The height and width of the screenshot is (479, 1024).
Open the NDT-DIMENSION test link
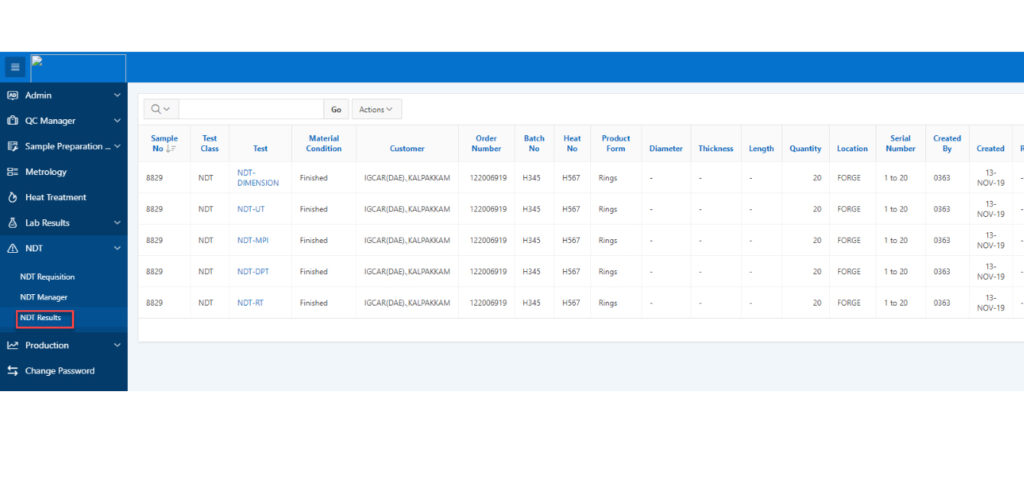point(258,178)
